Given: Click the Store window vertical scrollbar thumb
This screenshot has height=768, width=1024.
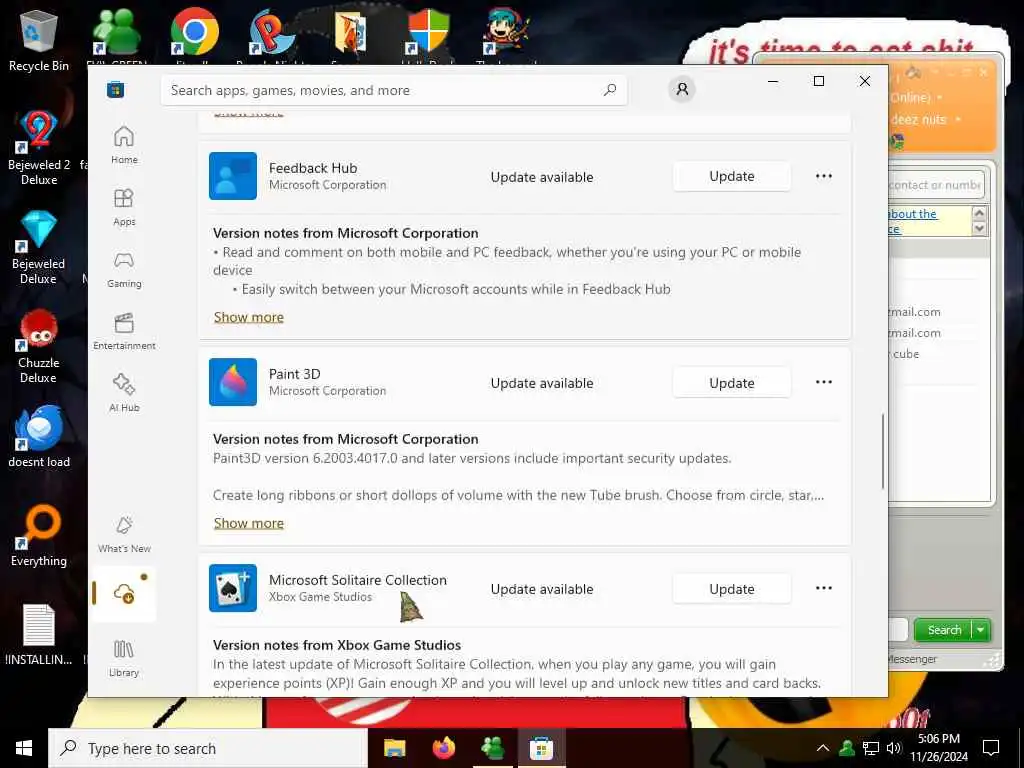Looking at the screenshot, I should pos(882,451).
